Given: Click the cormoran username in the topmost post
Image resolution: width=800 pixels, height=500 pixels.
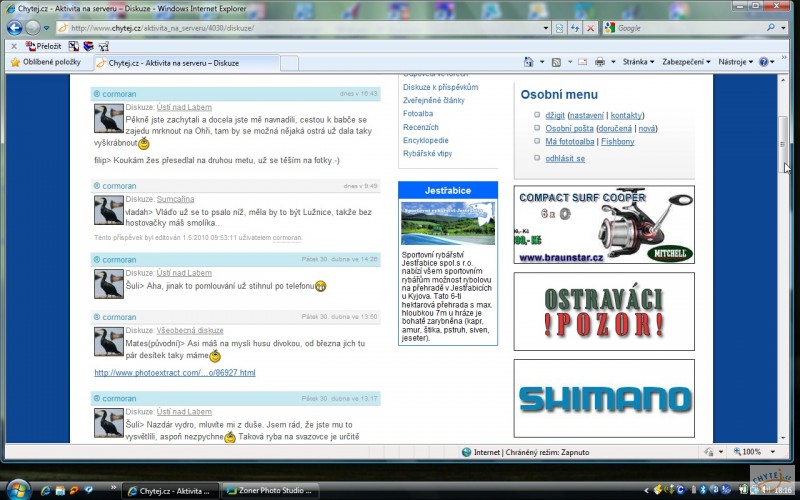Looking at the screenshot, I should pos(119,94).
